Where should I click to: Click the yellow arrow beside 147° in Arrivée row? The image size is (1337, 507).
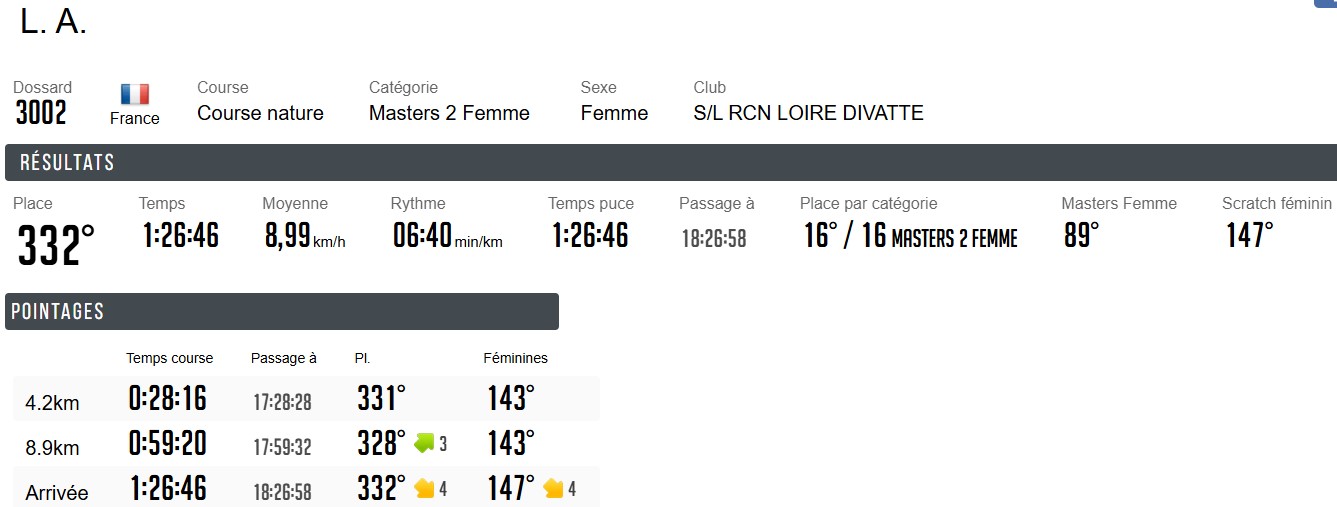553,488
